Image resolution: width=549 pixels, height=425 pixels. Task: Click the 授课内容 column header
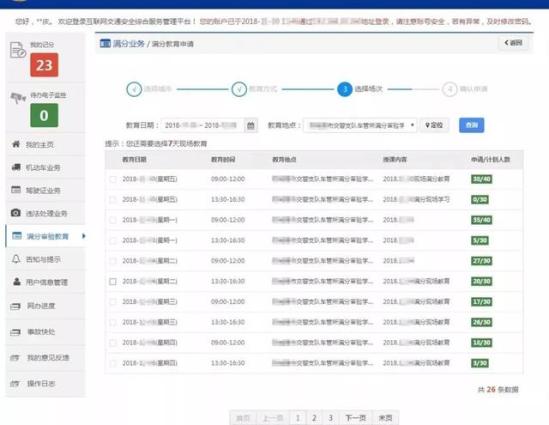click(x=395, y=159)
